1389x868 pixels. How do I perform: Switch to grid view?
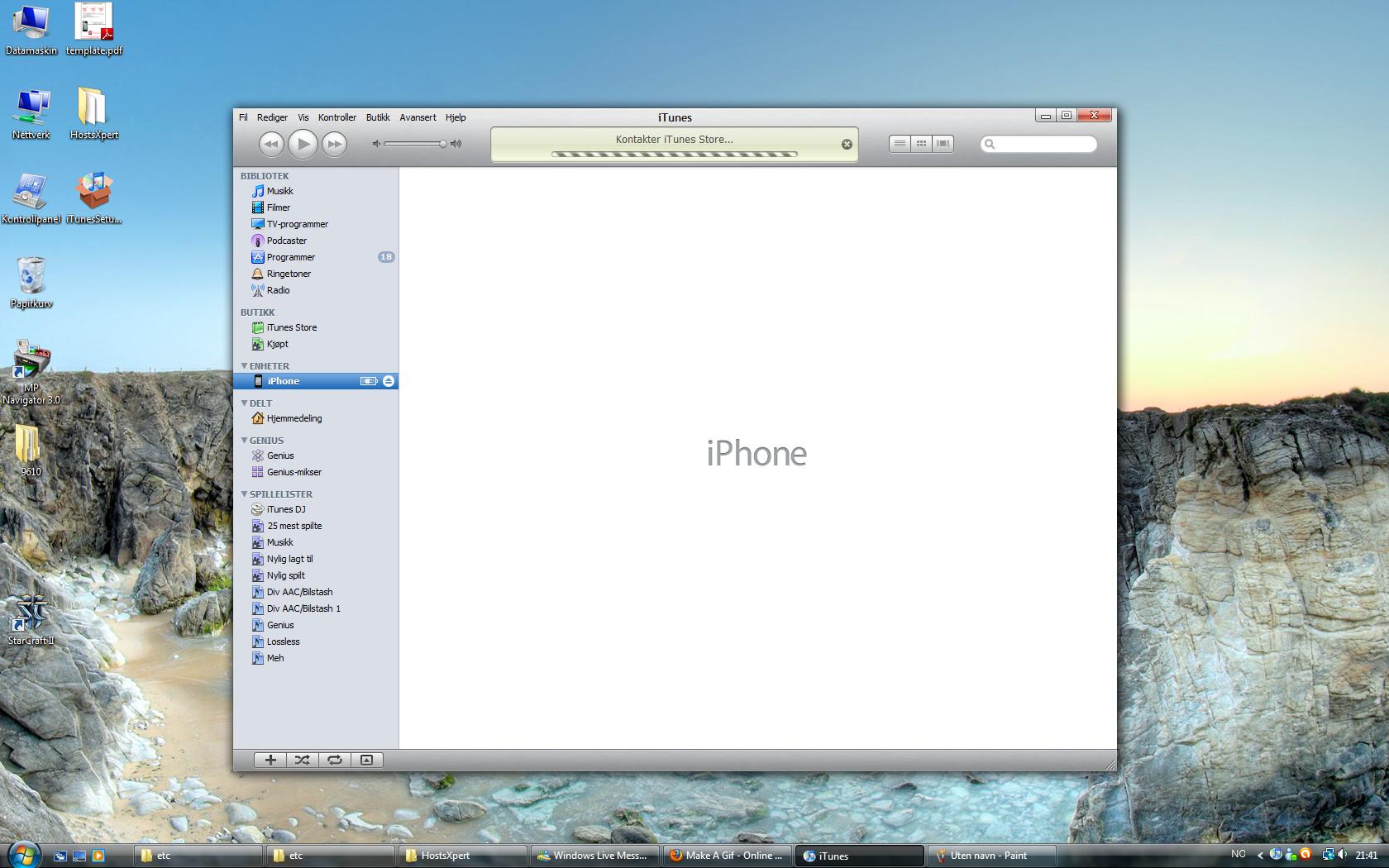point(921,144)
